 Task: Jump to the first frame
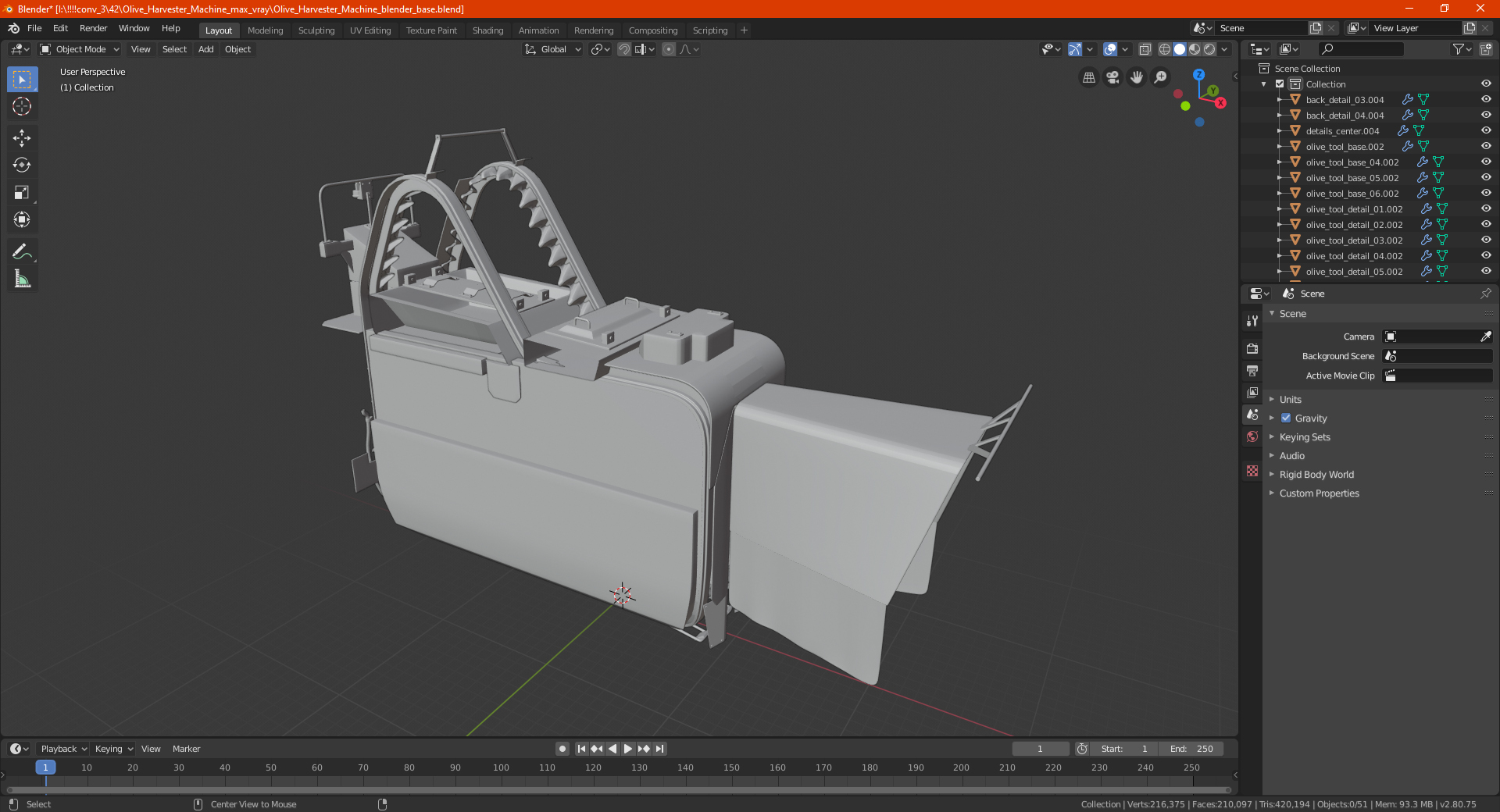(x=581, y=749)
